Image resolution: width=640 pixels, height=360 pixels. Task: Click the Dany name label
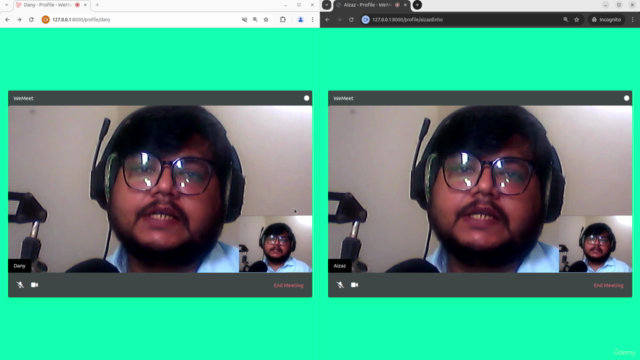pyautogui.click(x=20, y=266)
